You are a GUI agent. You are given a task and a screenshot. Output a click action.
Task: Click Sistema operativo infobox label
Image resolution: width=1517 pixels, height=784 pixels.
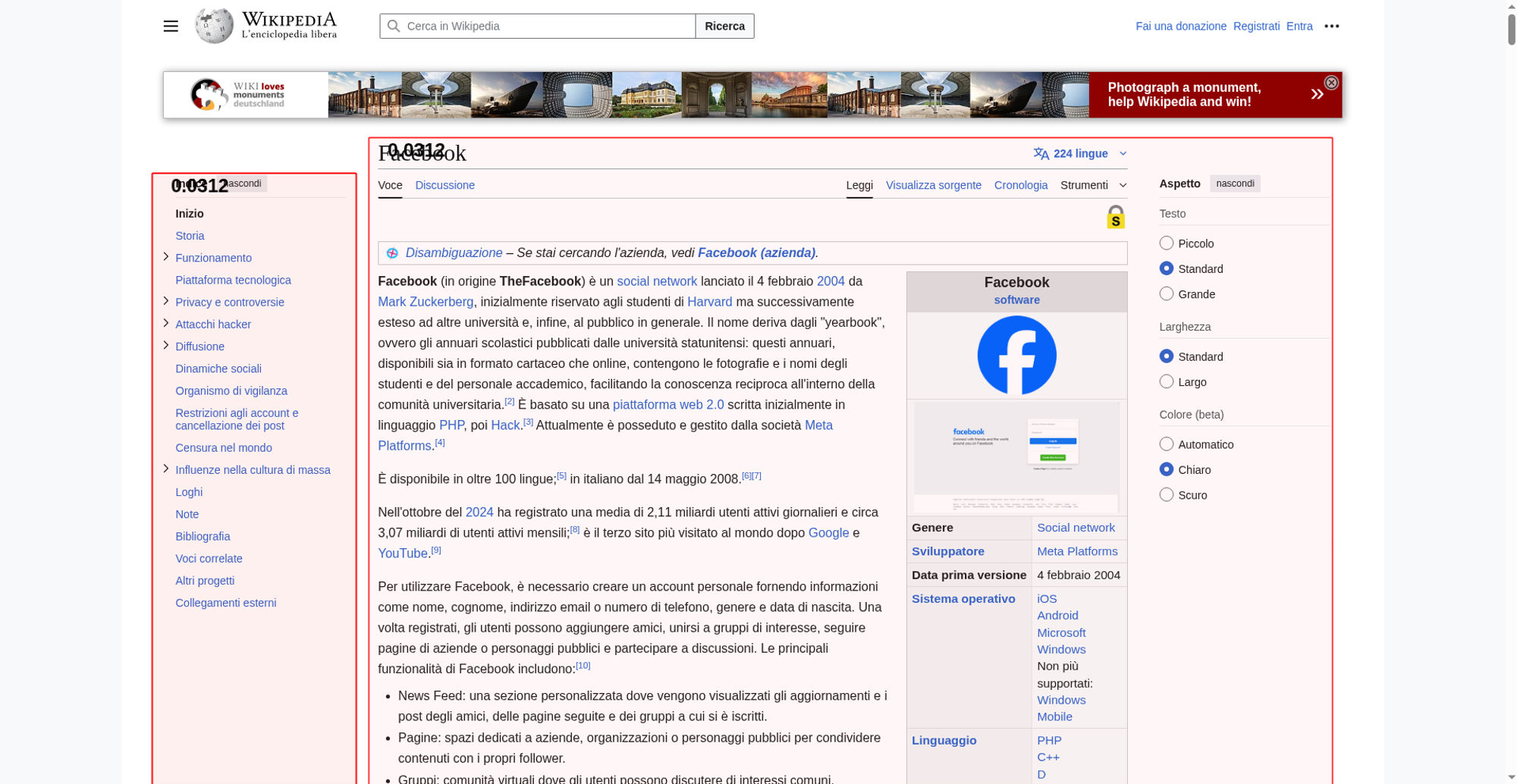(963, 598)
